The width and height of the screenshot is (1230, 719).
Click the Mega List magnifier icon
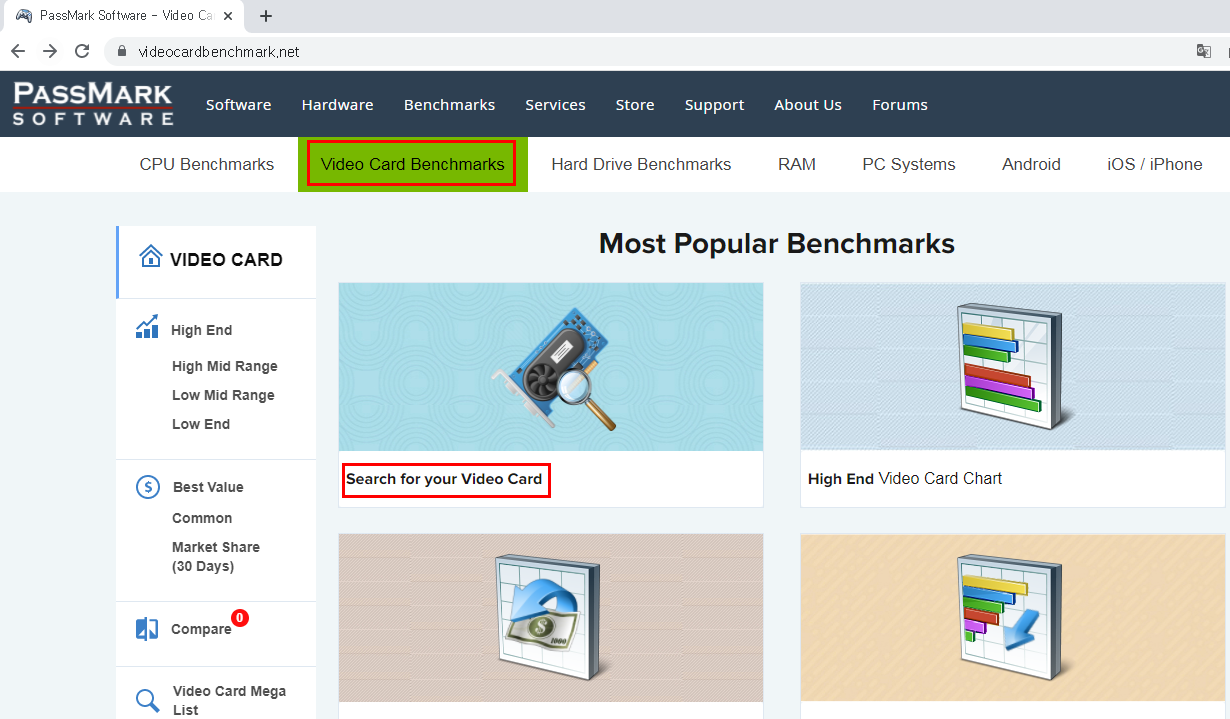(x=147, y=700)
